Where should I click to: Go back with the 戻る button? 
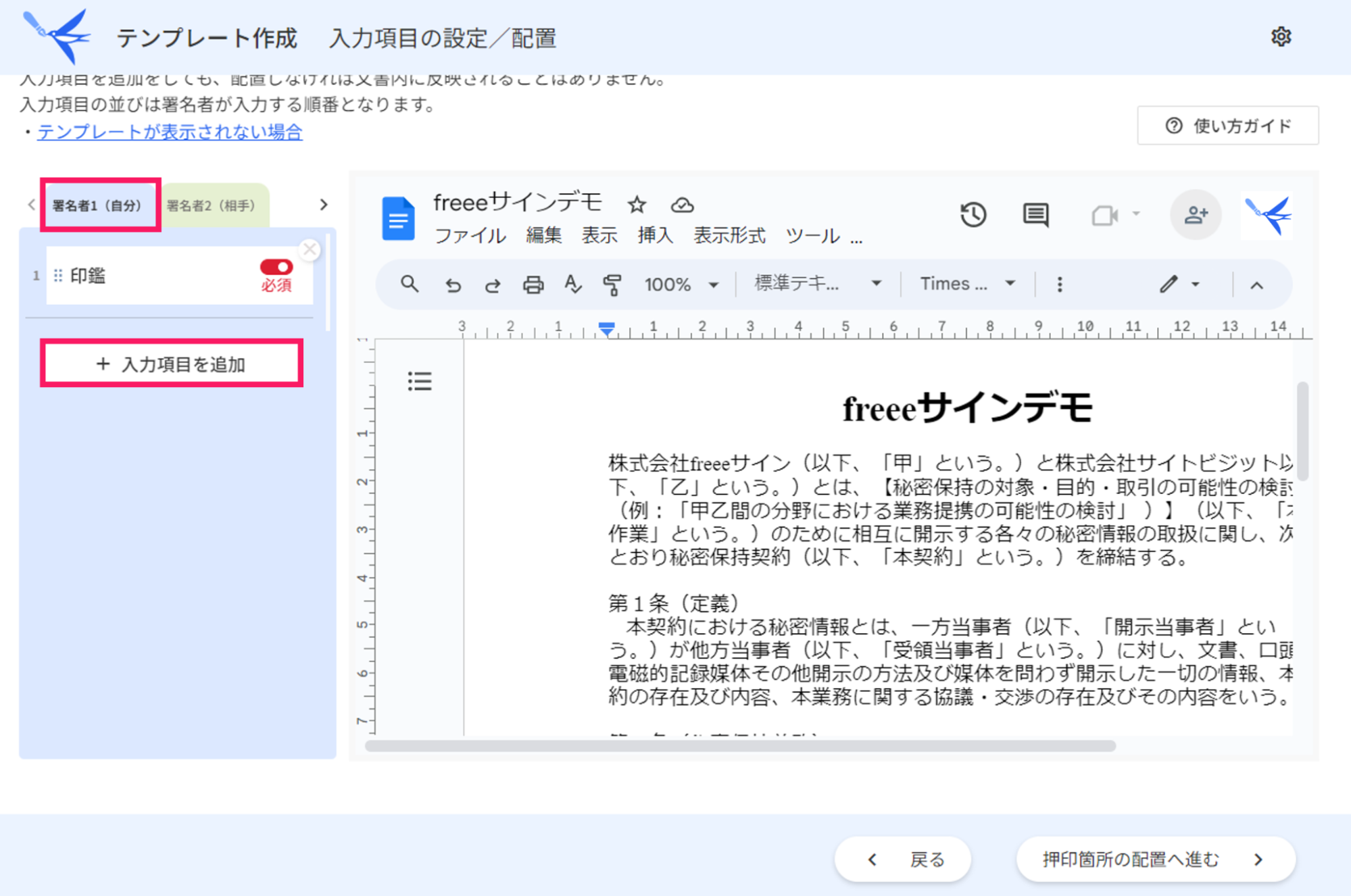(903, 860)
